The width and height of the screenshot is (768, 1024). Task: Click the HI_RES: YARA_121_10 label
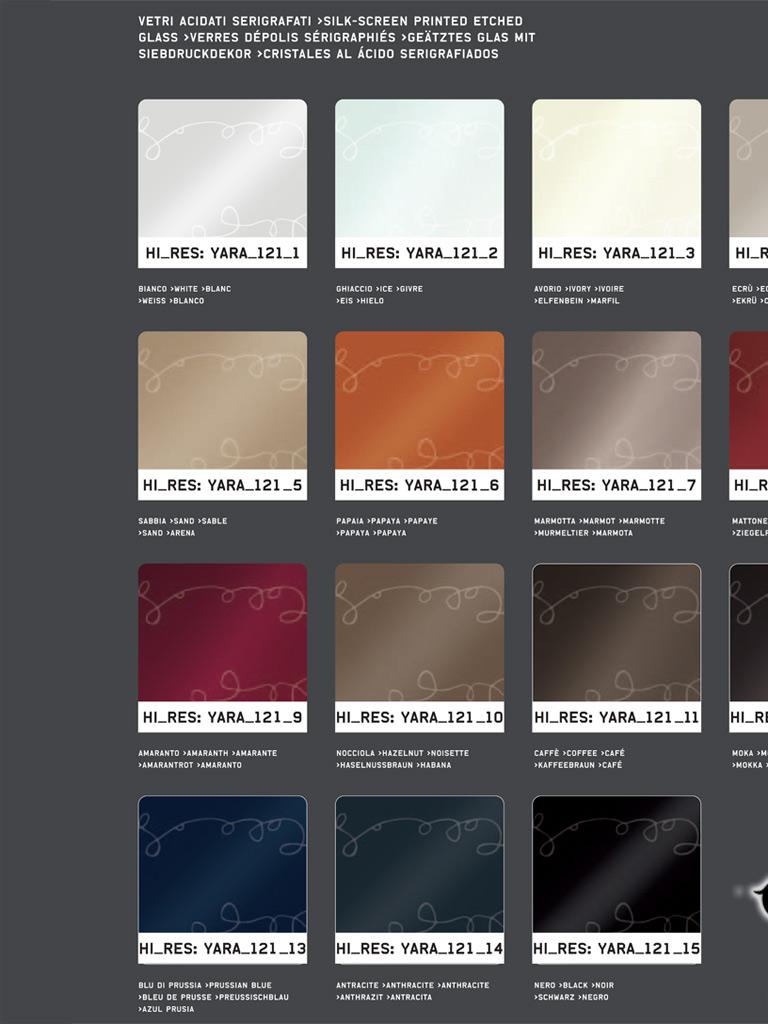(419, 717)
